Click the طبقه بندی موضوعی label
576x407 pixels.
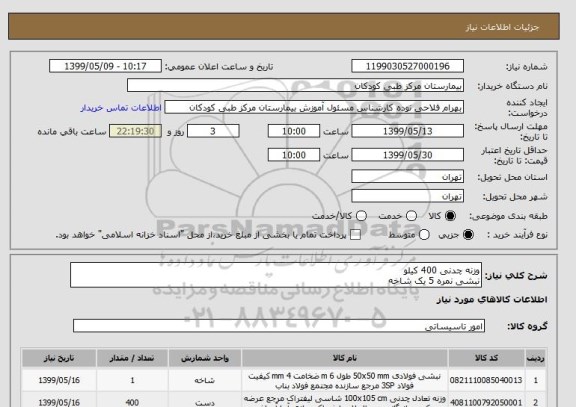pyautogui.click(x=508, y=216)
